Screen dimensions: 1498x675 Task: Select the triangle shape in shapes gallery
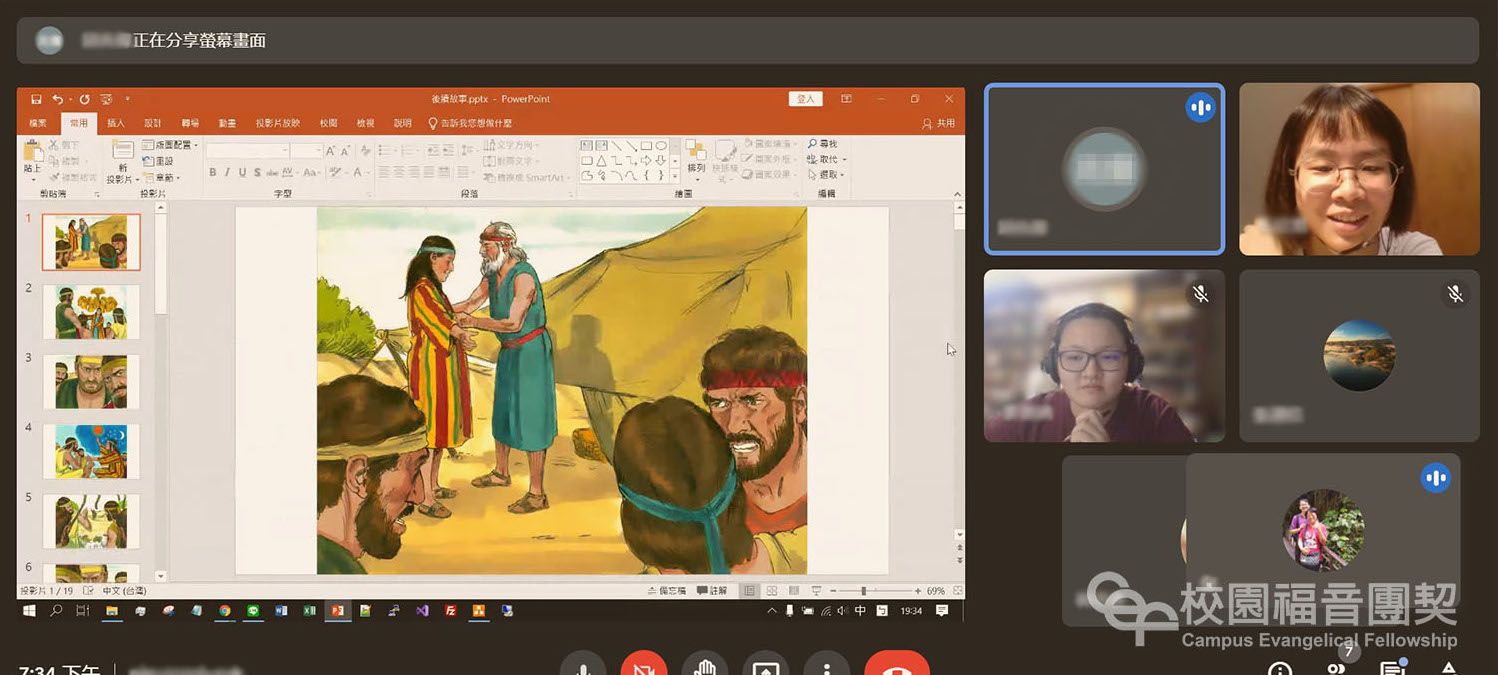[601, 160]
